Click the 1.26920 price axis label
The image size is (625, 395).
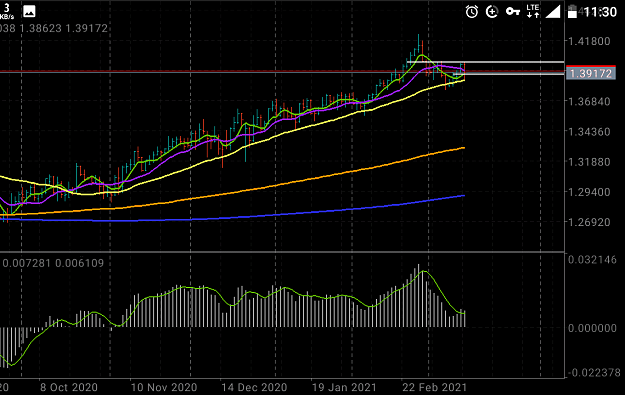589,222
